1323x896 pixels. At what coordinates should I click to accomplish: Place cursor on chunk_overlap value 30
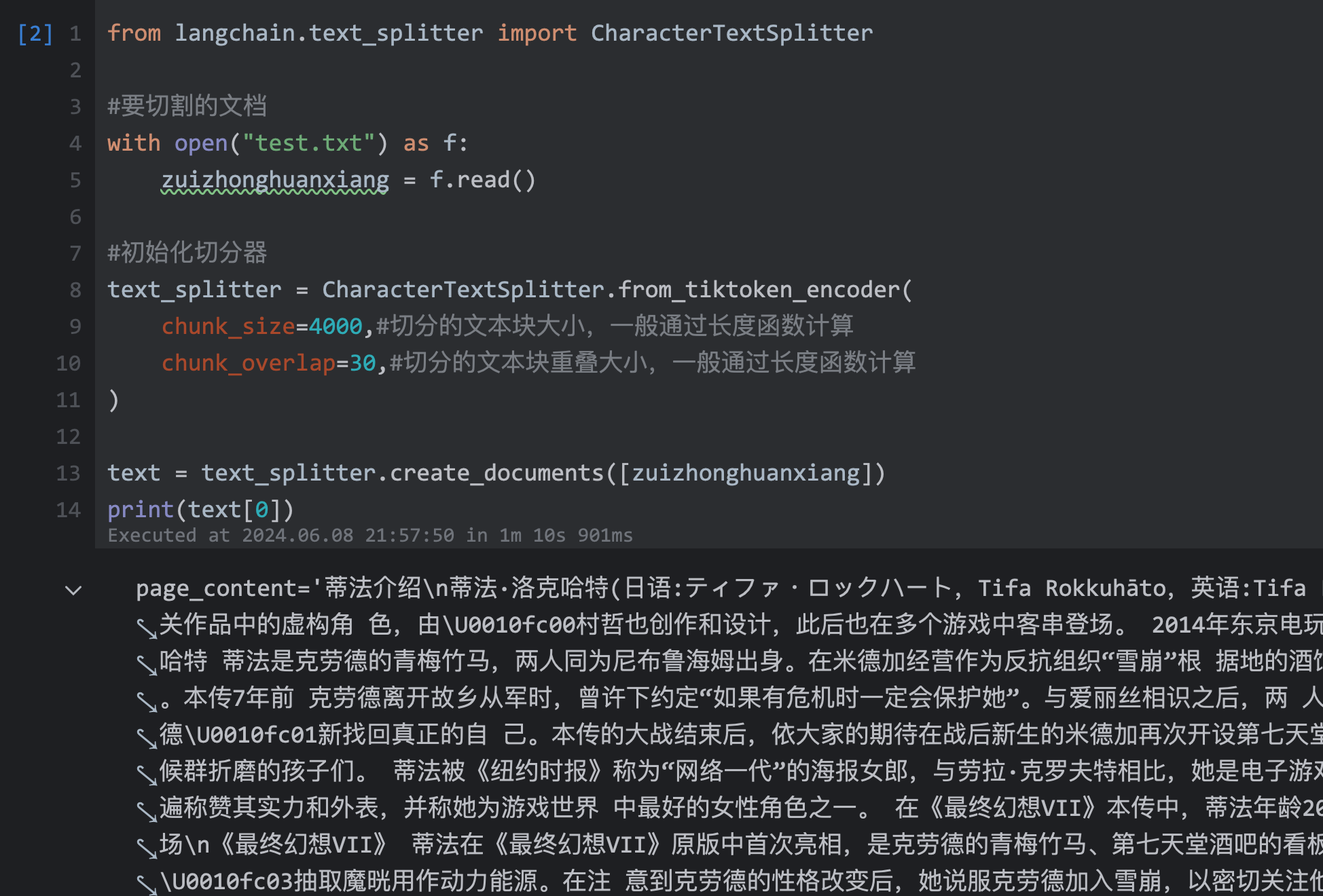tap(363, 363)
